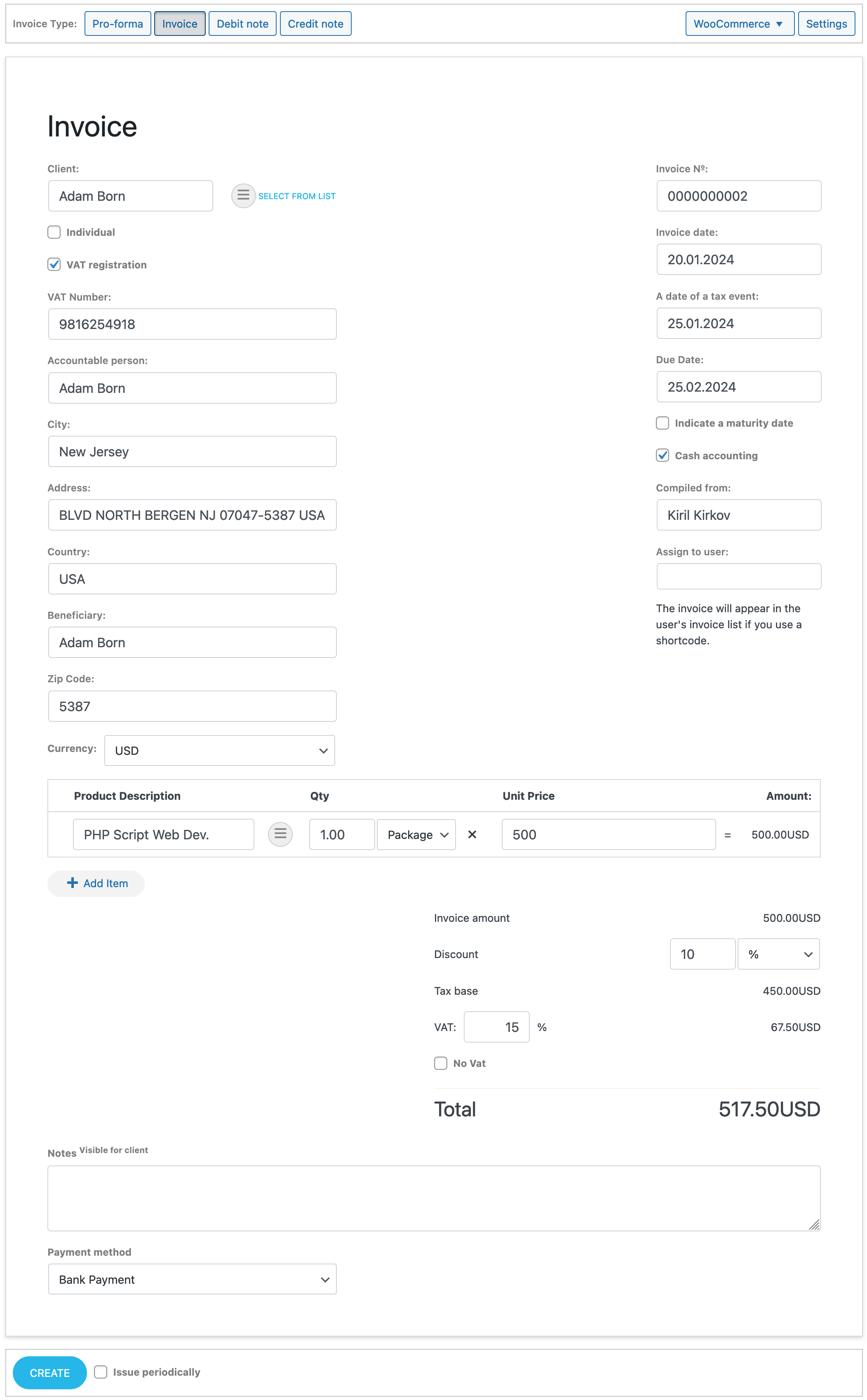
Task: Check Indicate a maturity date
Action: point(662,423)
